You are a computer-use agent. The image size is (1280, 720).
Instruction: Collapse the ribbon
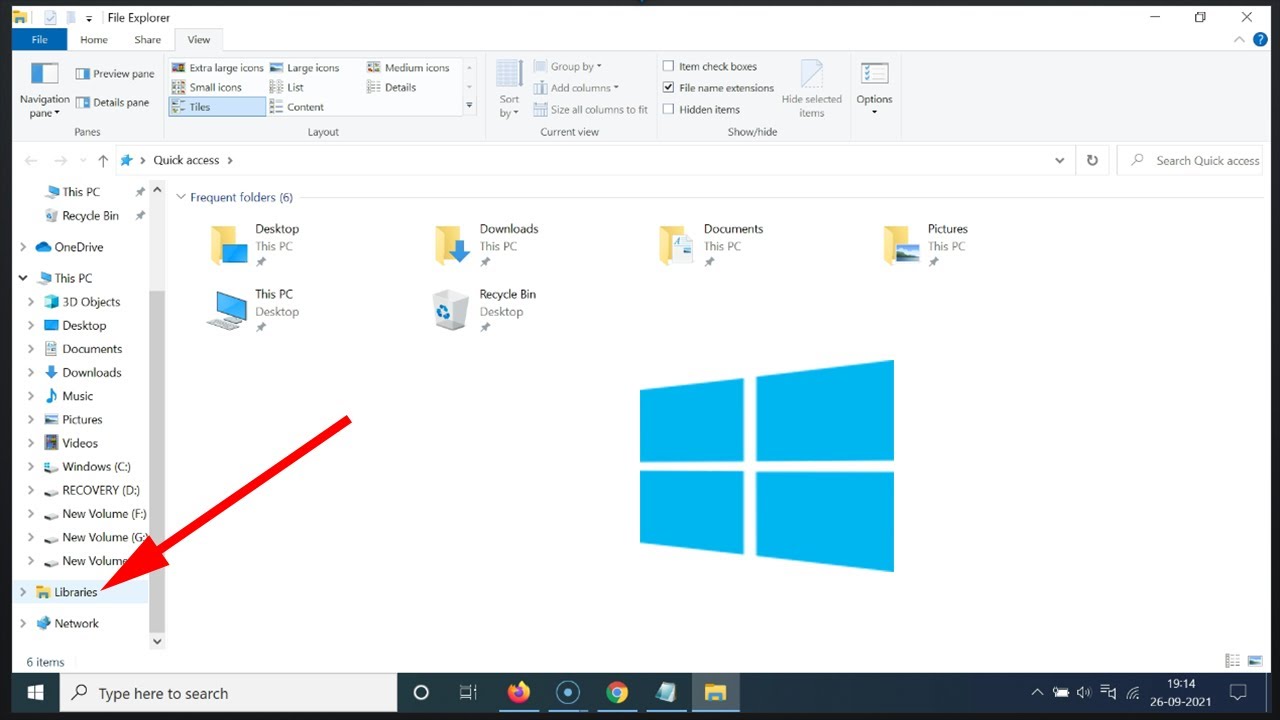(x=1240, y=40)
